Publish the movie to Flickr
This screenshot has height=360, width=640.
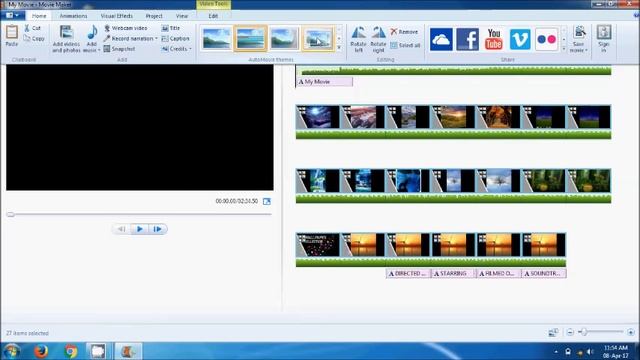(x=547, y=39)
